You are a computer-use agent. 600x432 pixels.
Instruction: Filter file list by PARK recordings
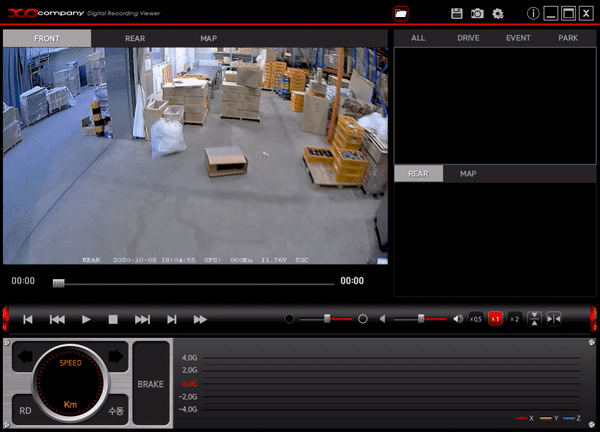(x=568, y=38)
